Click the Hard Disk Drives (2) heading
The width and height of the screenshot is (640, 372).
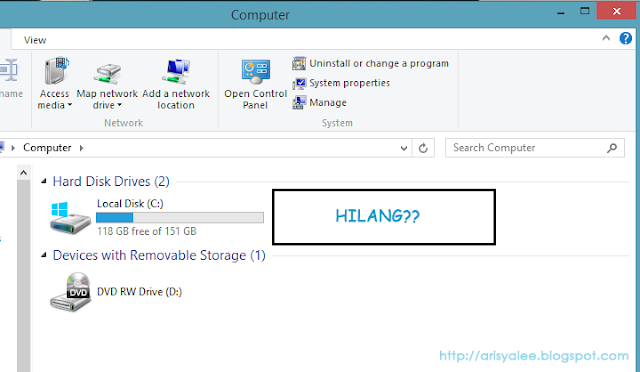111,181
